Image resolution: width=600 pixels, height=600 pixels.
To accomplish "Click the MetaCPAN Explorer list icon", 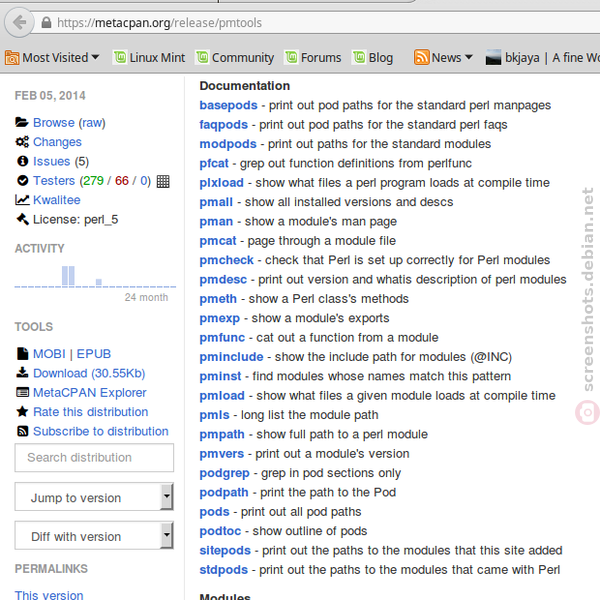I will (22, 393).
